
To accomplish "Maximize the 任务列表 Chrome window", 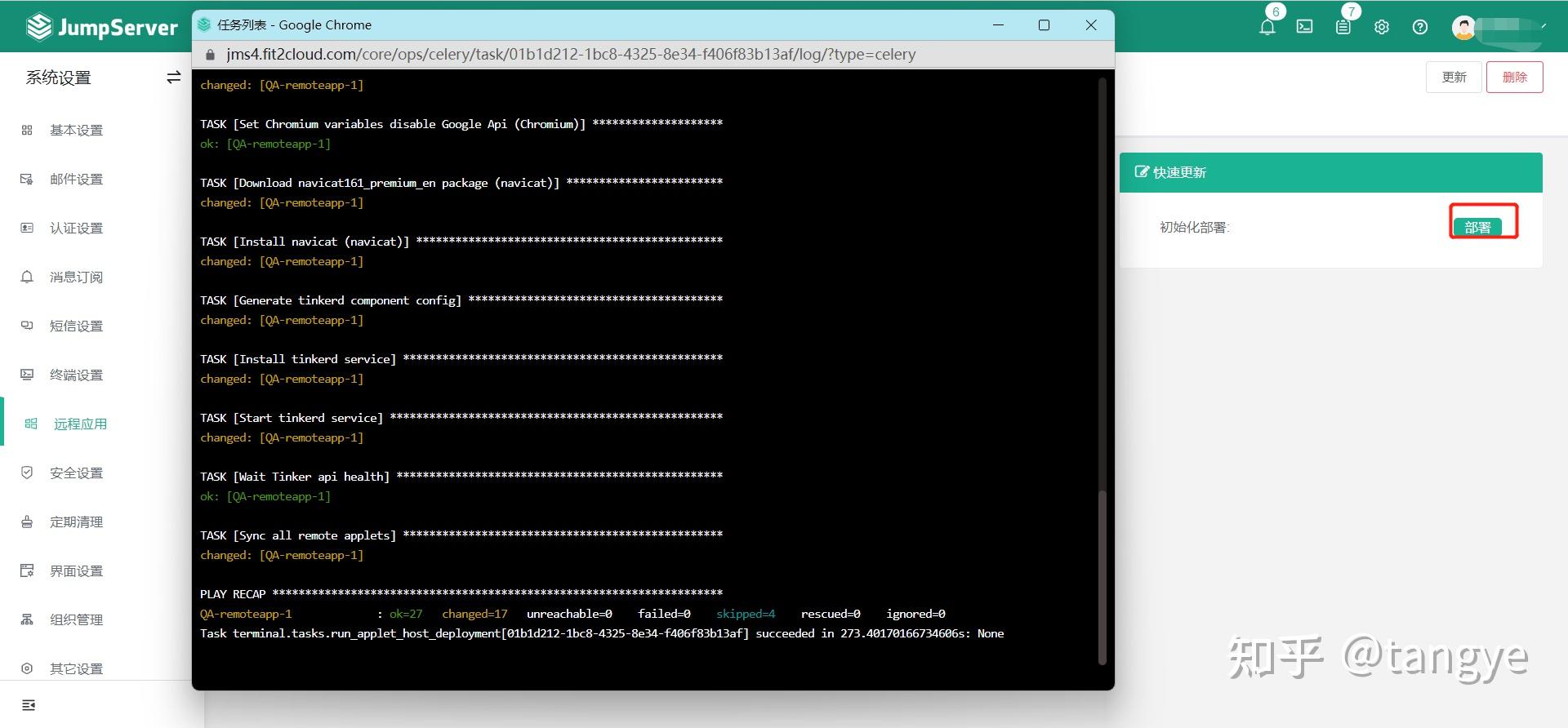I will coord(1044,25).
